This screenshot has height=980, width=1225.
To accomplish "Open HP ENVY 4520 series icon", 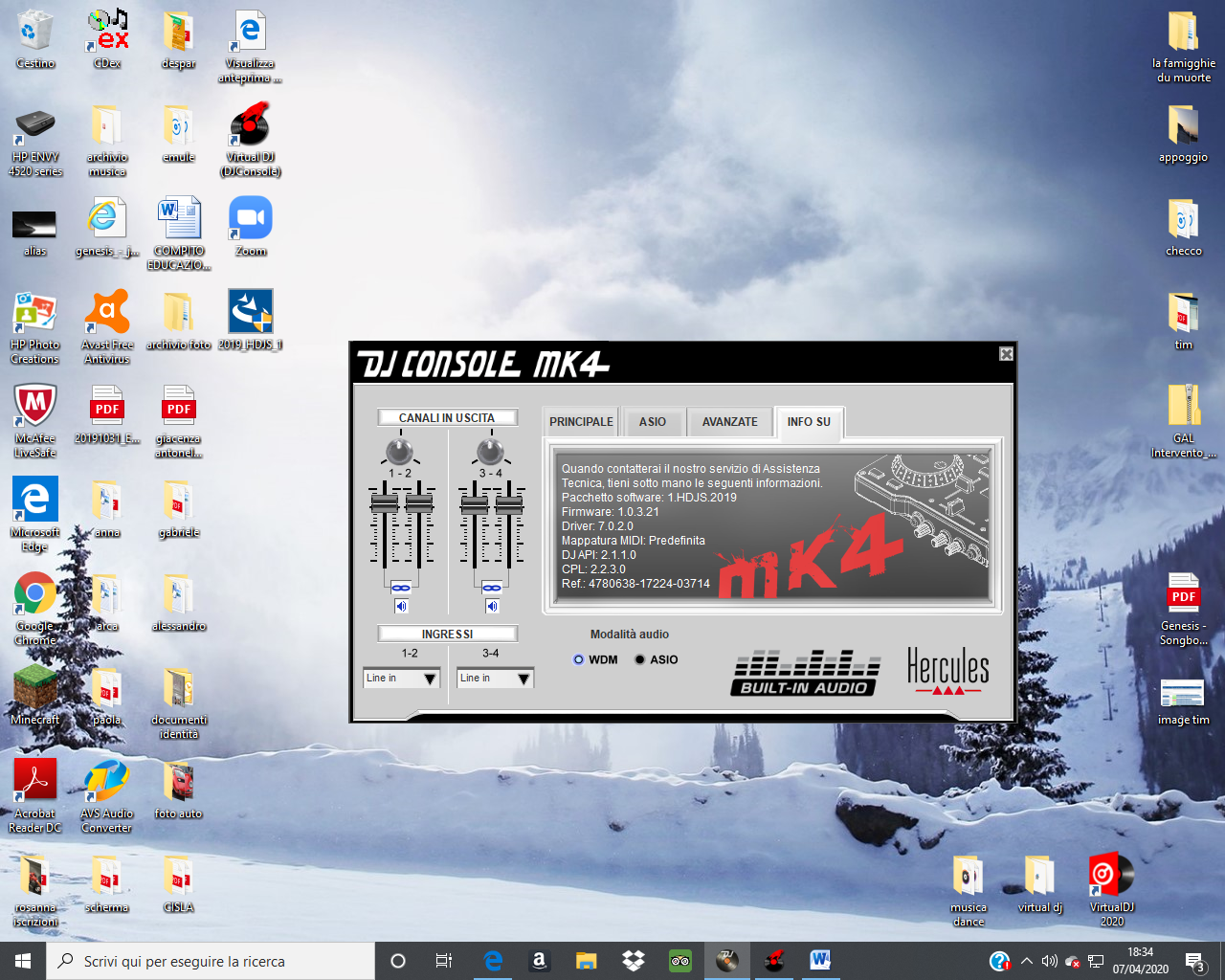I will point(35,140).
